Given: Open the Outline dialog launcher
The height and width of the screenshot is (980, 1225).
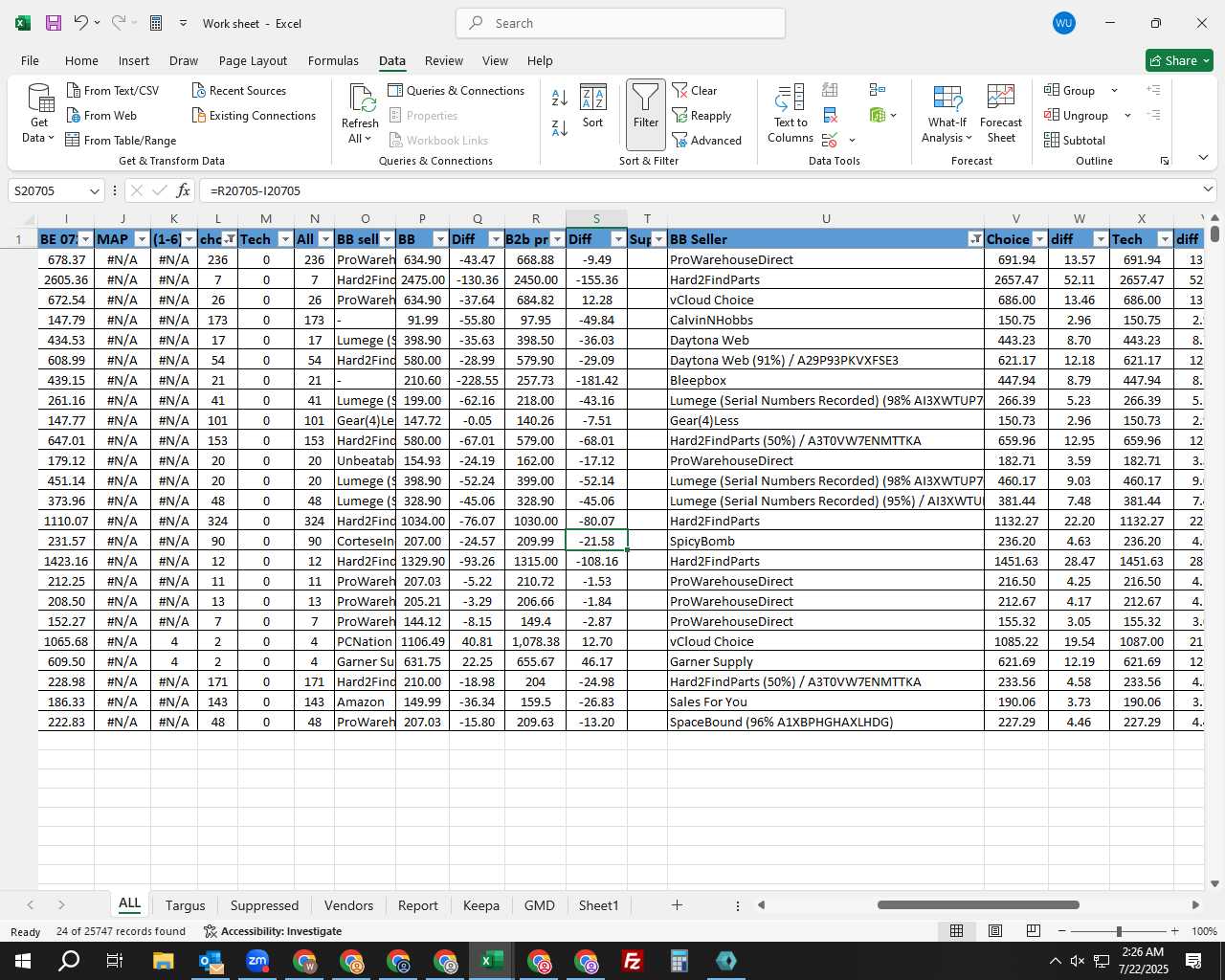Looking at the screenshot, I should click(1165, 161).
